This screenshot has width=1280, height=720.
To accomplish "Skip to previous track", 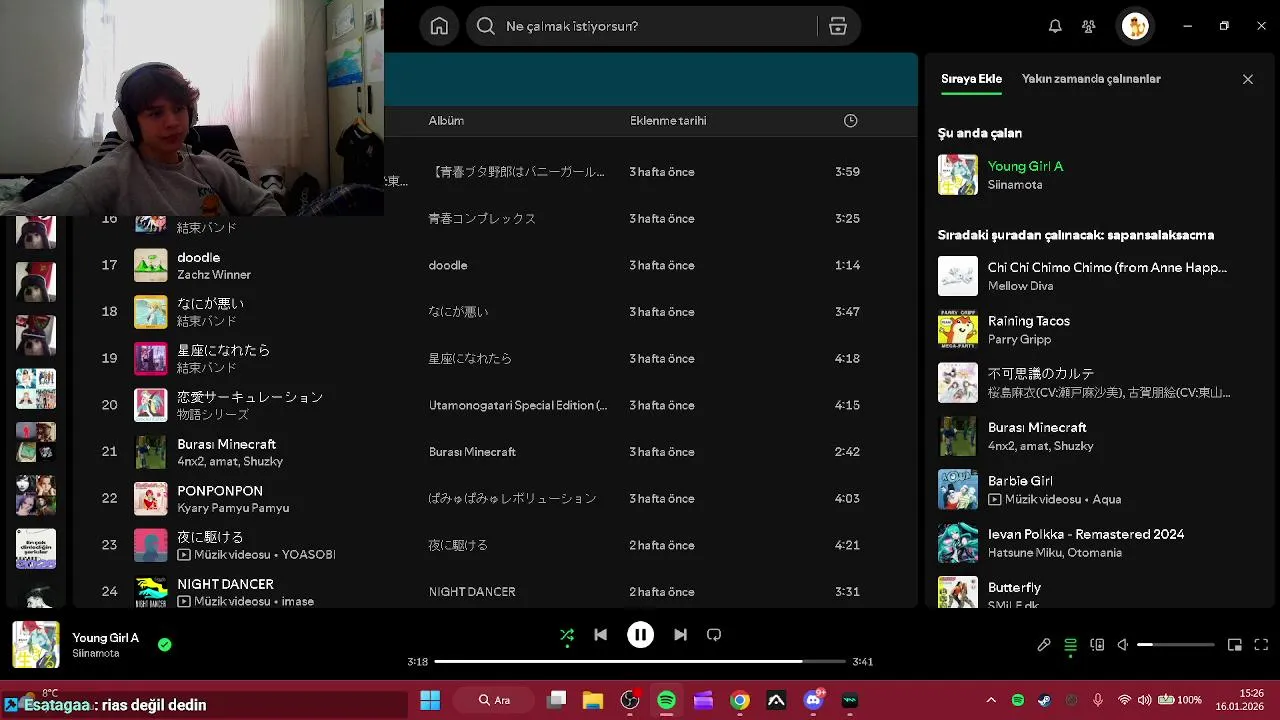I will pos(600,634).
